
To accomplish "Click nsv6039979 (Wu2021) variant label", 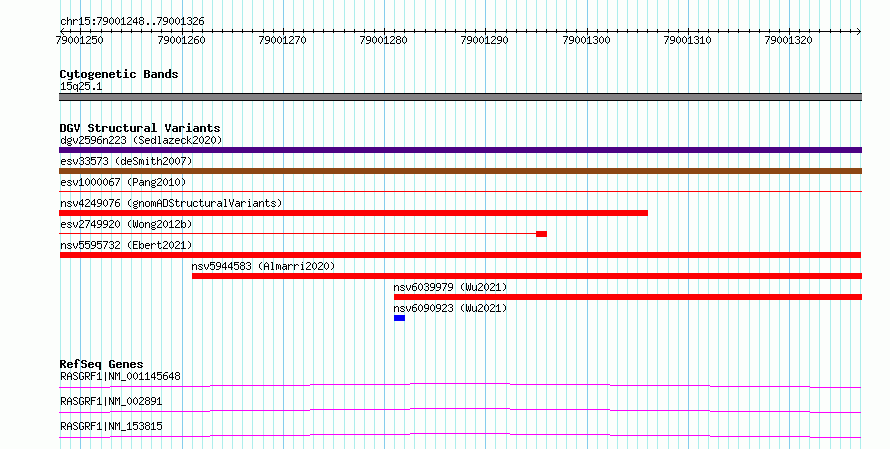I will tap(450, 287).
